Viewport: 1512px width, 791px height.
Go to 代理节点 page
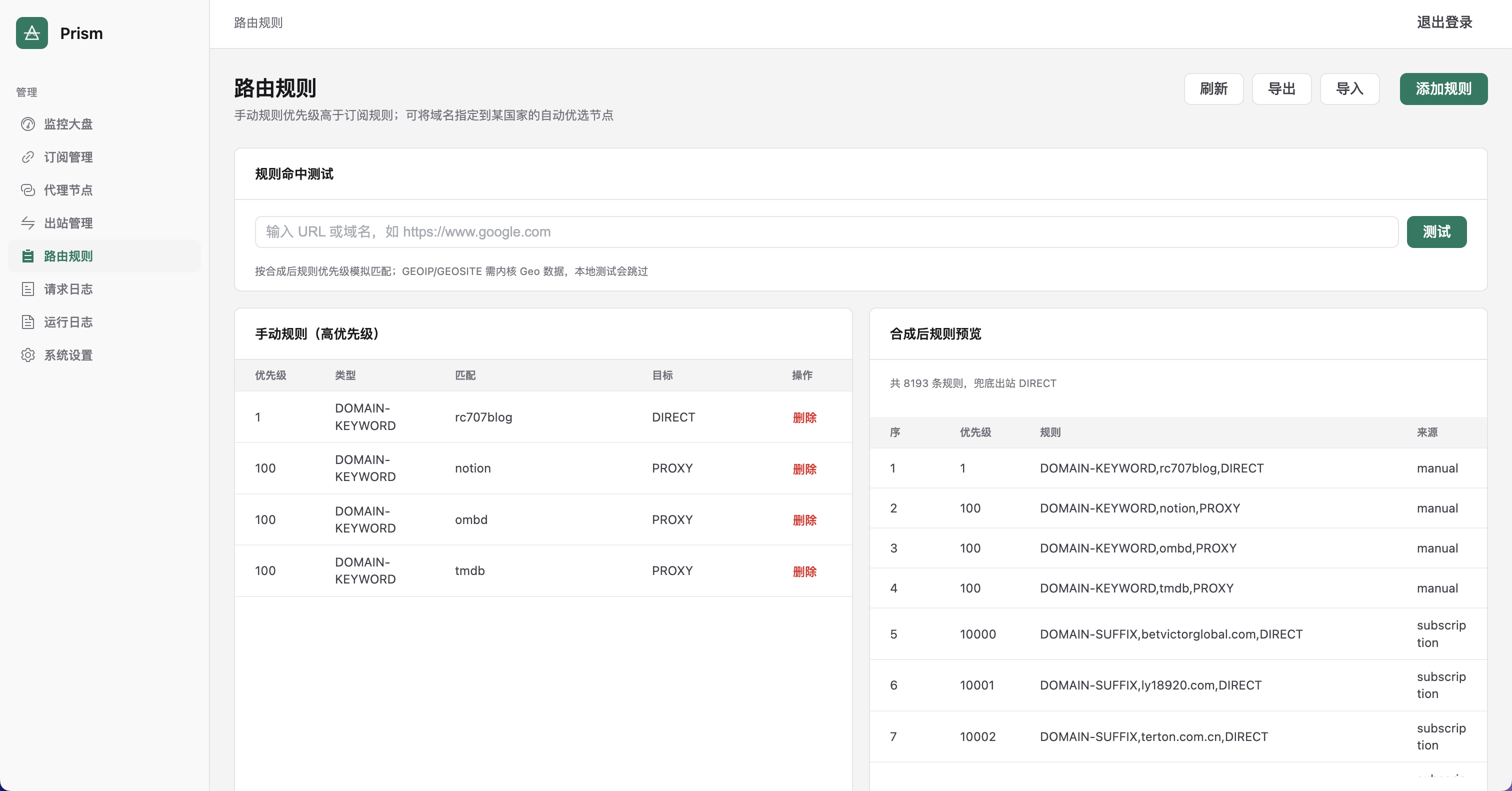tap(104, 189)
